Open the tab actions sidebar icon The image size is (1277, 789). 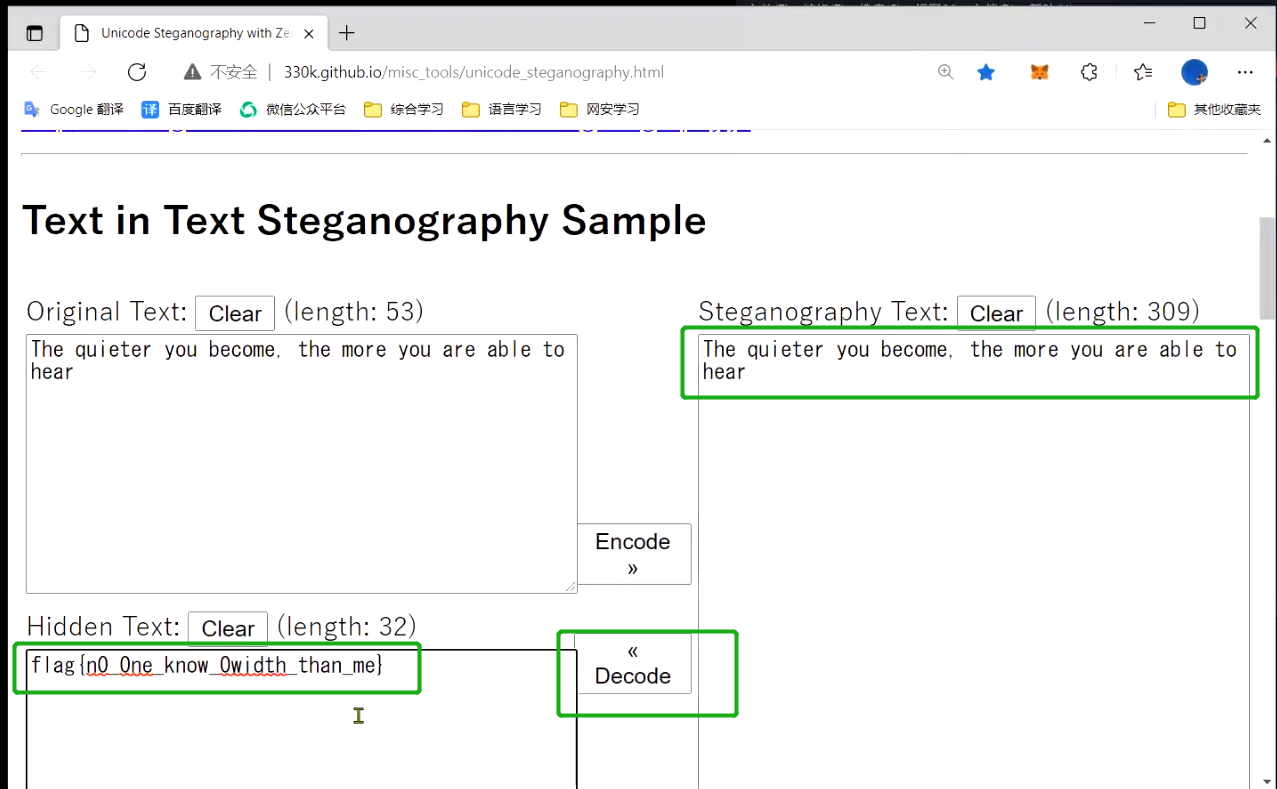click(34, 33)
